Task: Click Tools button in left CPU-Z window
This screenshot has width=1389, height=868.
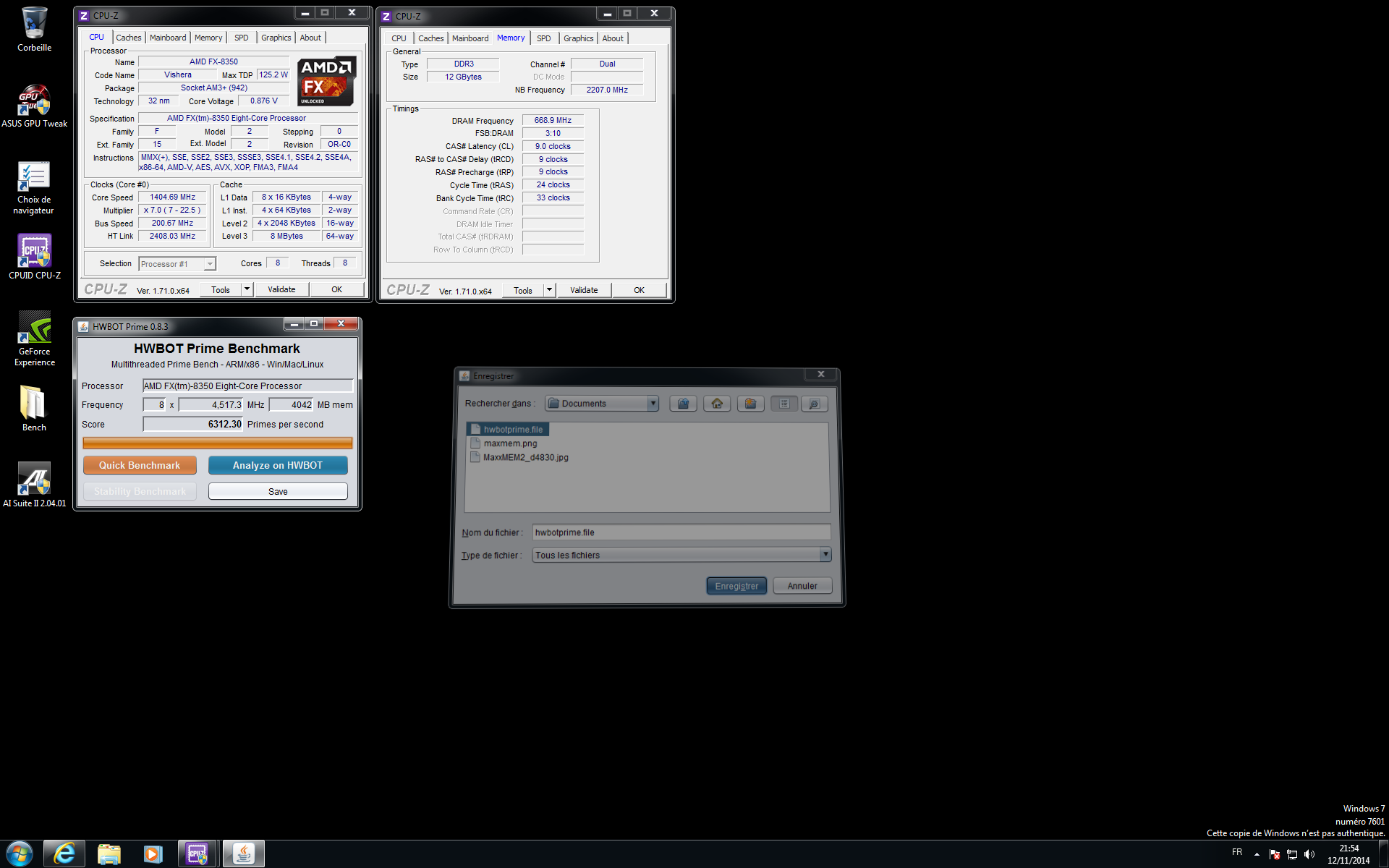Action: tap(221, 289)
